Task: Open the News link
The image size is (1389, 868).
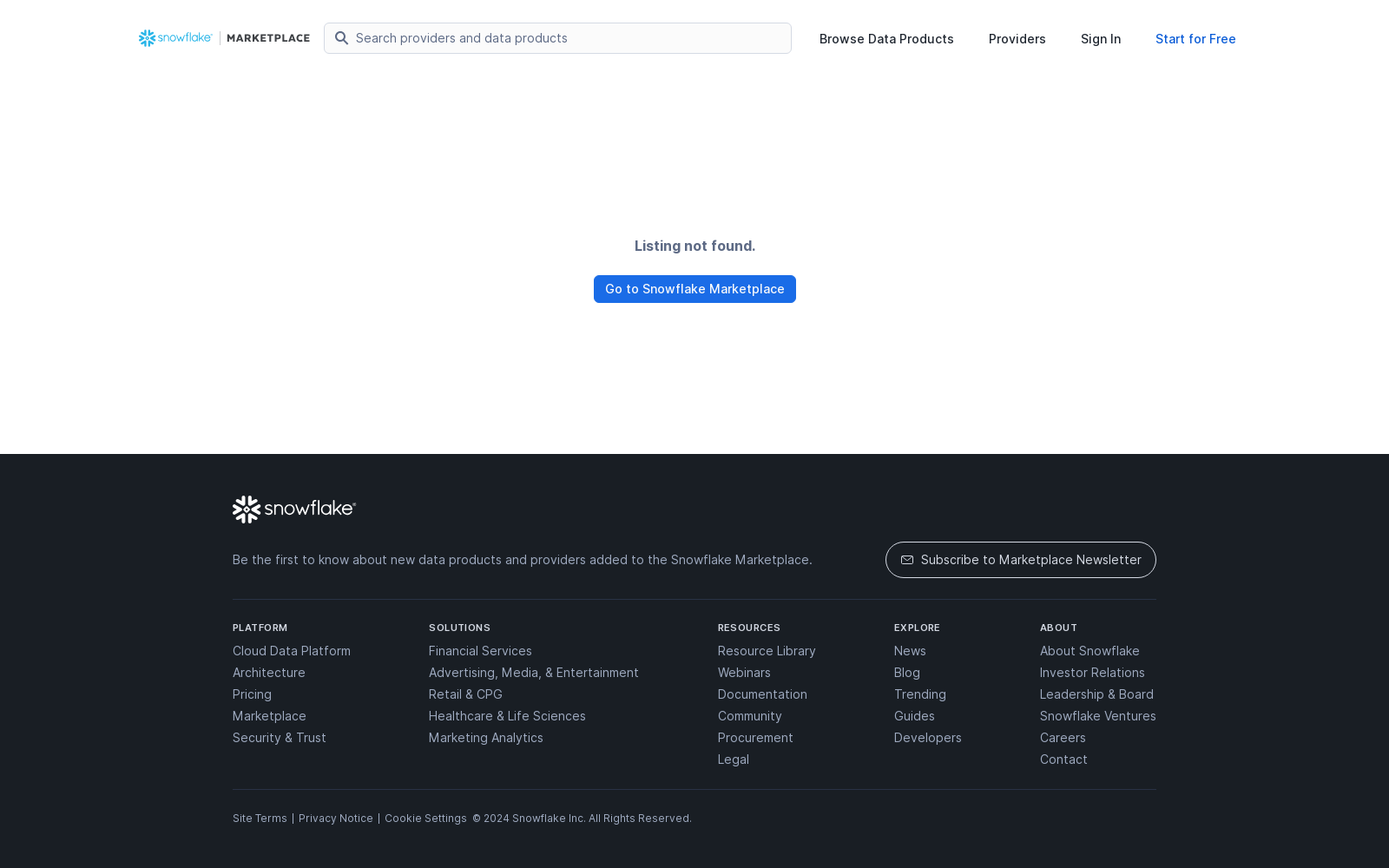Action: [x=910, y=651]
